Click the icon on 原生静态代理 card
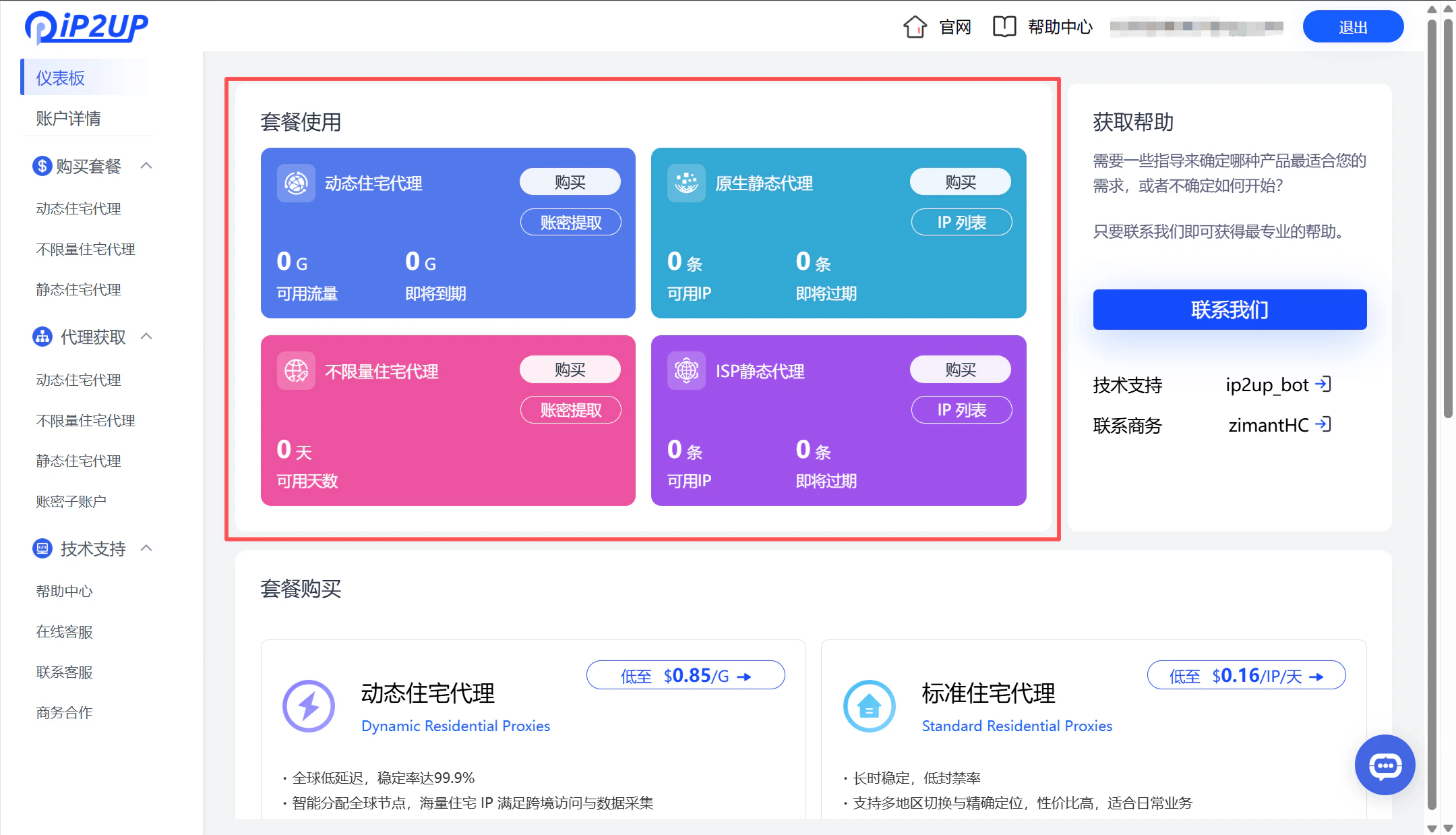The image size is (1456, 835). click(686, 182)
